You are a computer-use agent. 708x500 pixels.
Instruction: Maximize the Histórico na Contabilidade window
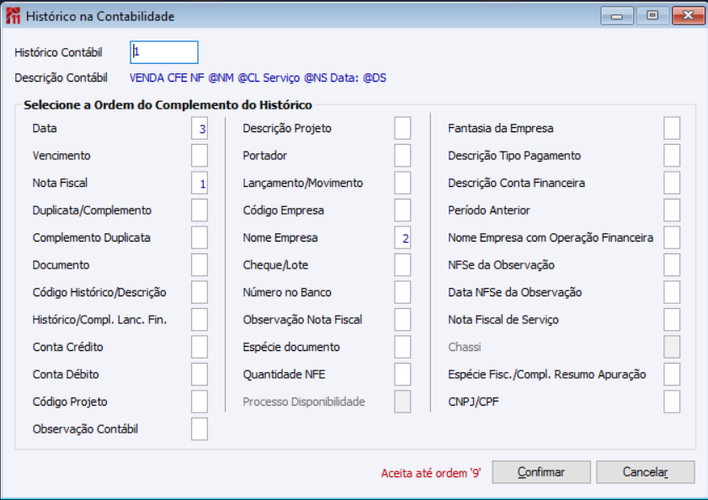tap(652, 16)
